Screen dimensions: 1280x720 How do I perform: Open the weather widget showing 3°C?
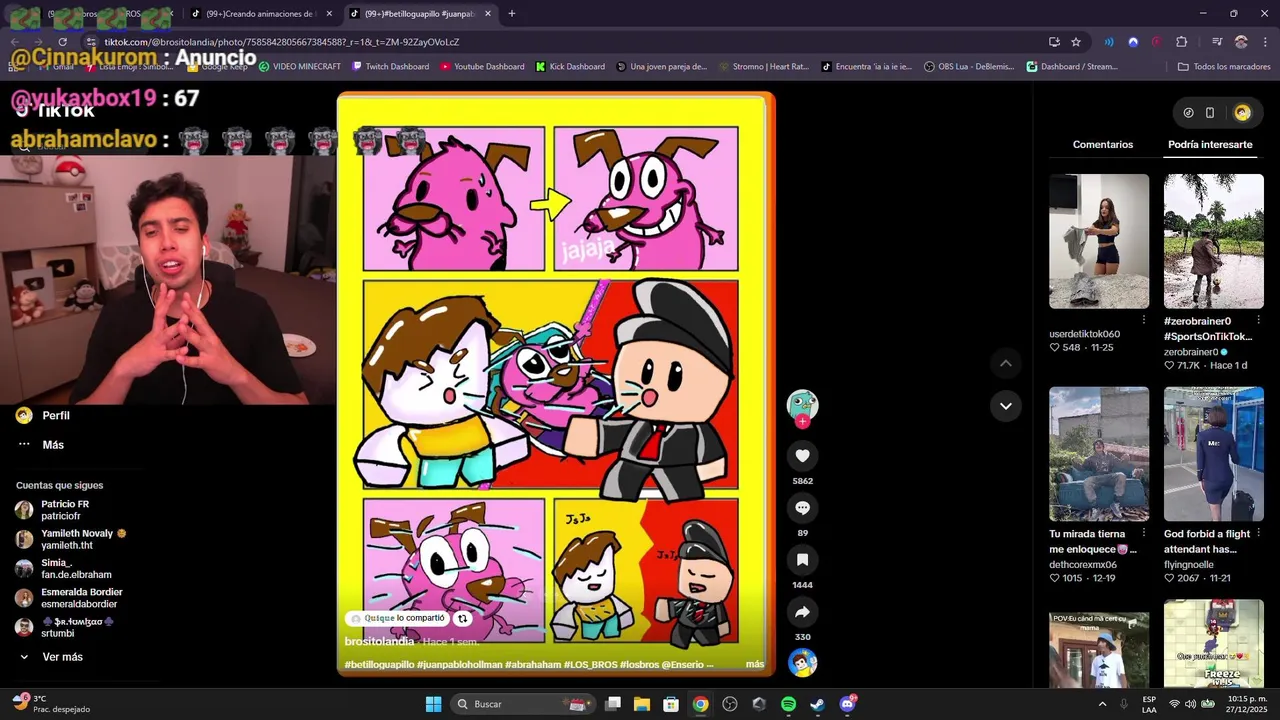52,704
